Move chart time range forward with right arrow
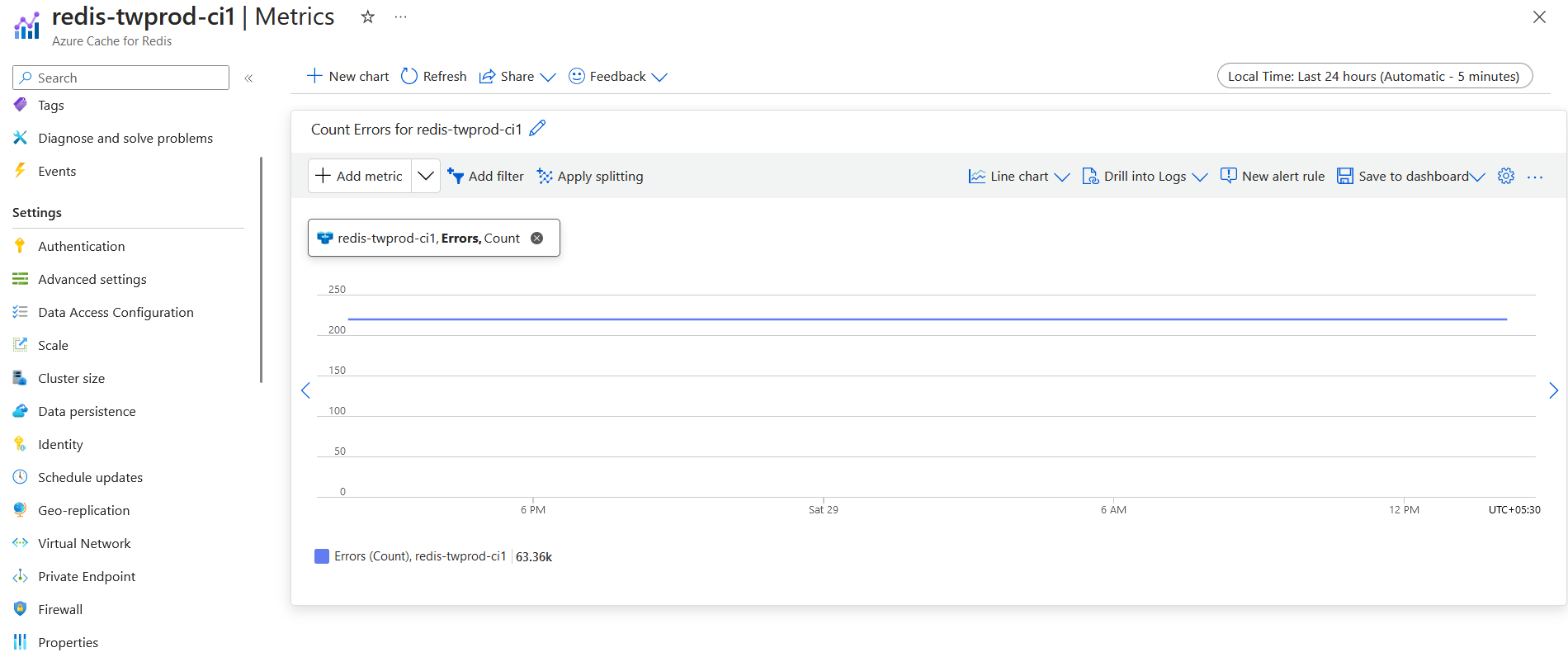The image size is (1568, 657). 1553,390
